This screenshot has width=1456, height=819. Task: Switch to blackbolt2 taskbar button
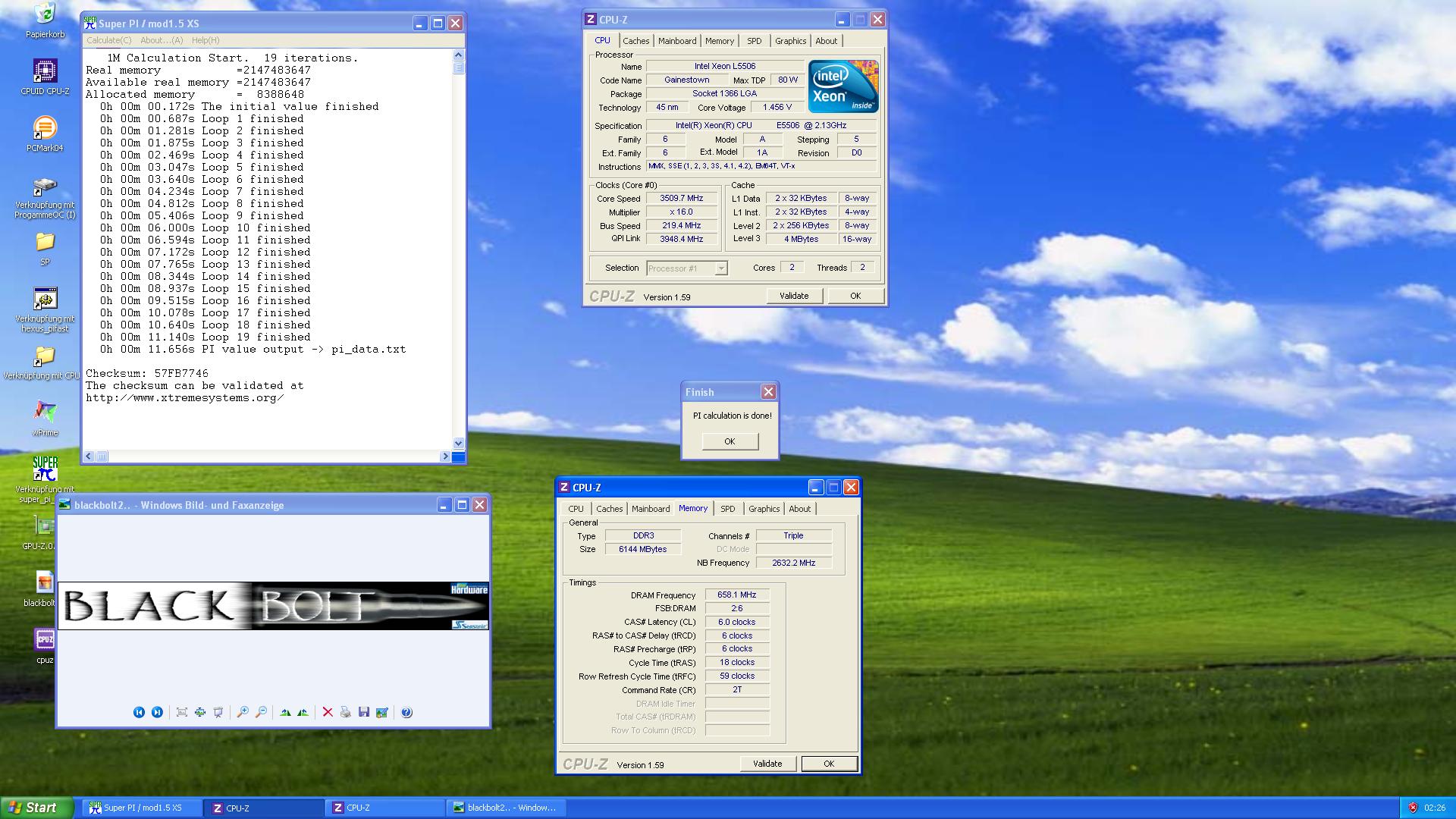click(x=507, y=808)
